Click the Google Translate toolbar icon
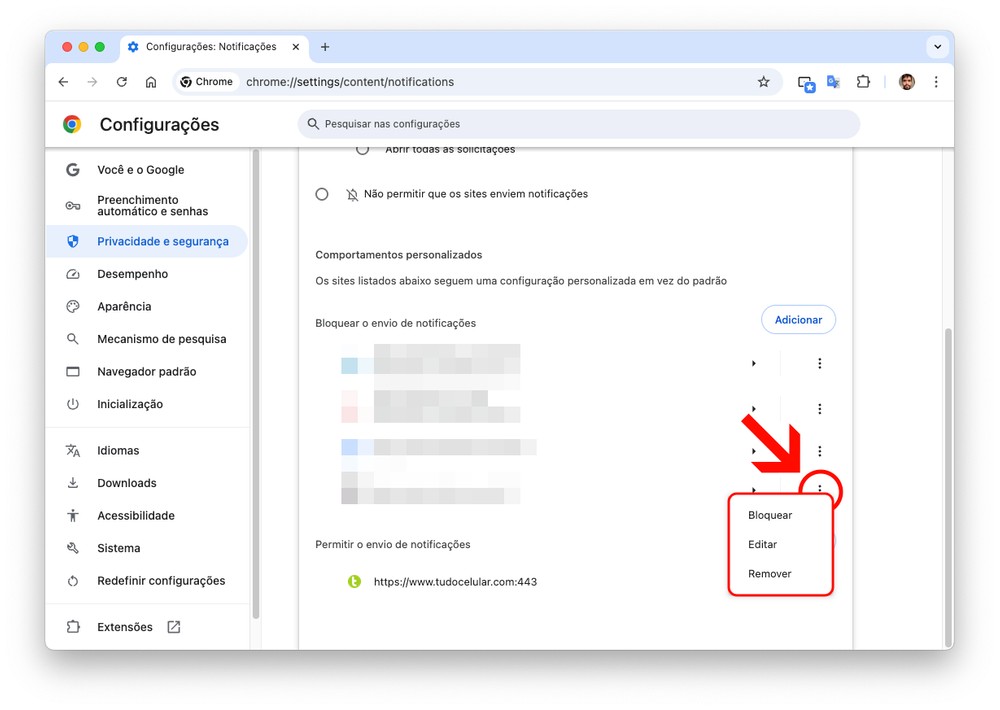 833,82
